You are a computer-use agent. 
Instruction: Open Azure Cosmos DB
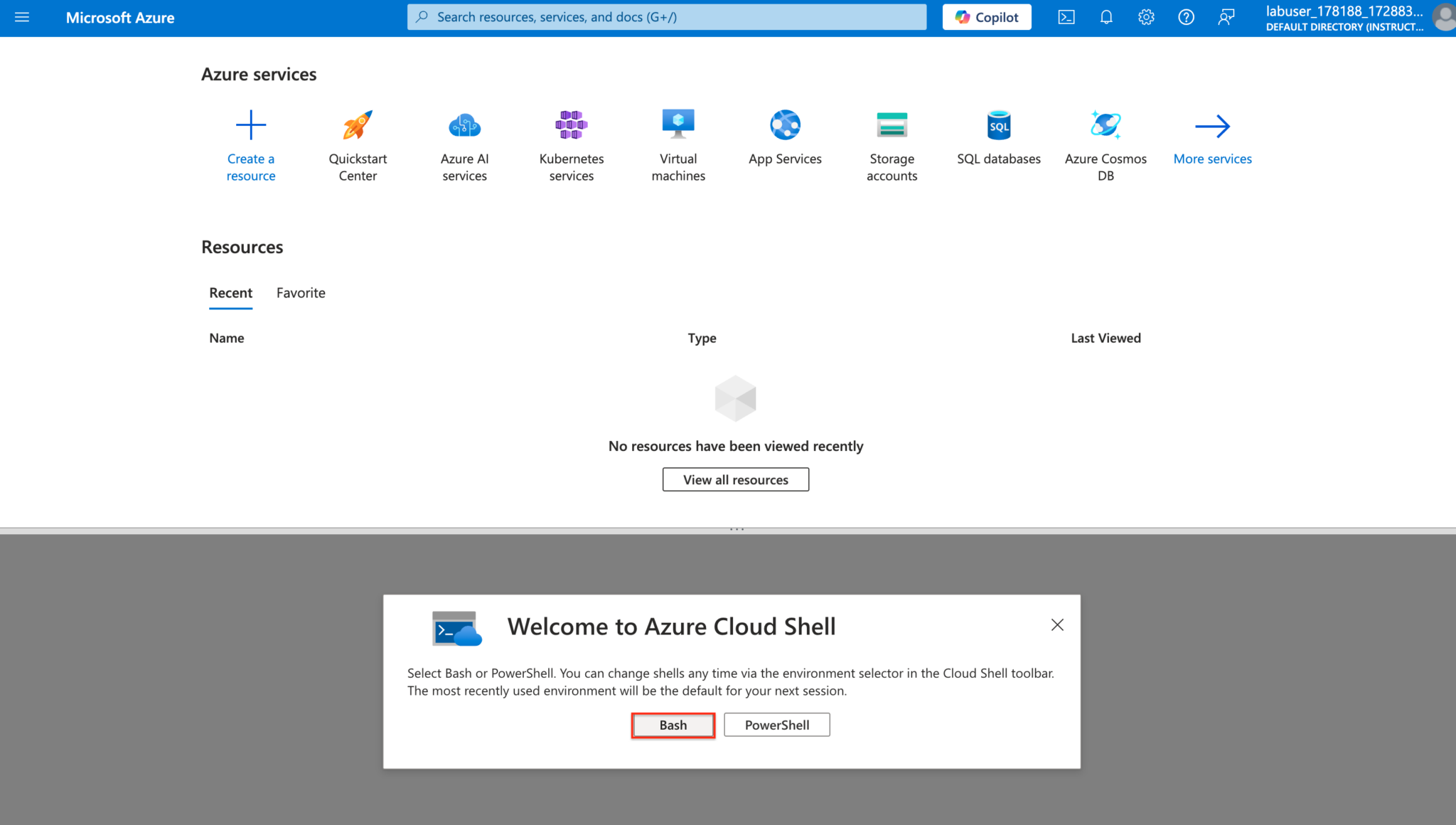[x=1105, y=142]
